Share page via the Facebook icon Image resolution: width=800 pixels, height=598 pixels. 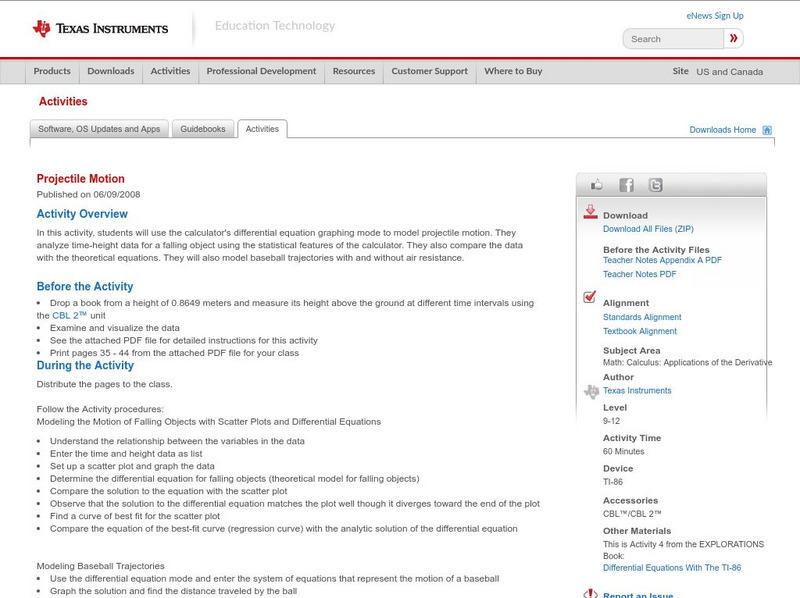click(x=626, y=185)
